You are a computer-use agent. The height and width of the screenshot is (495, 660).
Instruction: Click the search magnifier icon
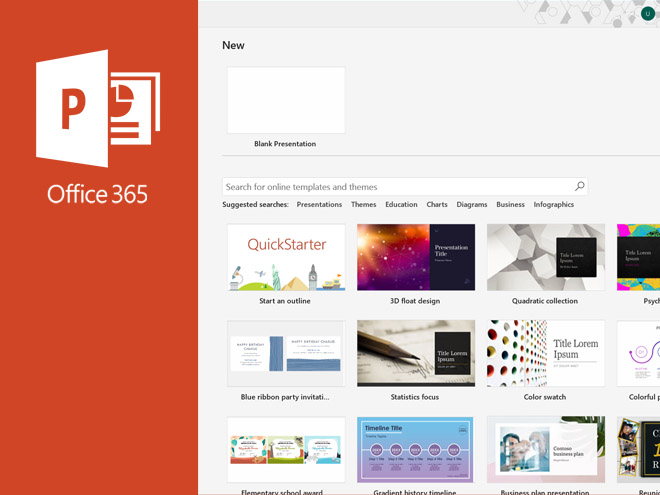(579, 186)
